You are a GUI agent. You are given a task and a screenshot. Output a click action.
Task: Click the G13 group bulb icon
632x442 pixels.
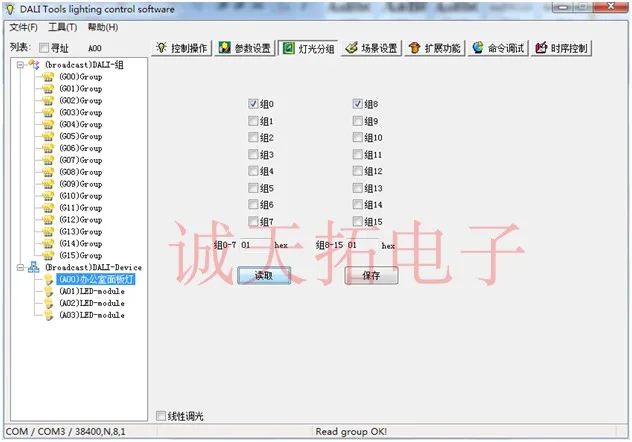[48, 232]
